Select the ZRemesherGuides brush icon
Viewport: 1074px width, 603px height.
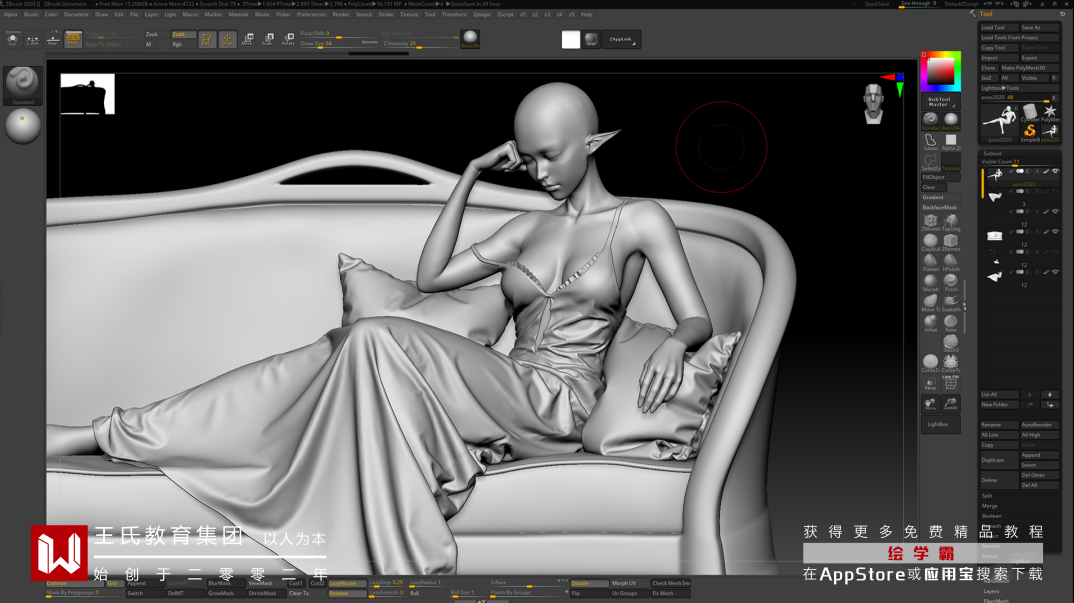pos(951,242)
